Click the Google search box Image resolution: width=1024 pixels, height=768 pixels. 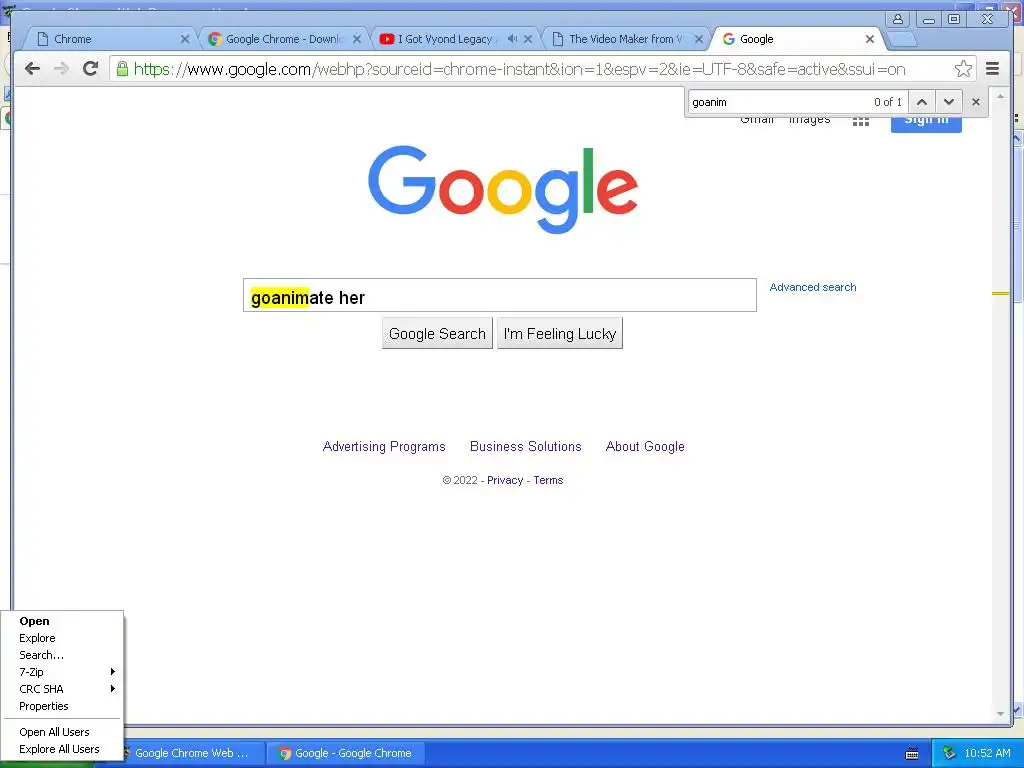(x=500, y=295)
